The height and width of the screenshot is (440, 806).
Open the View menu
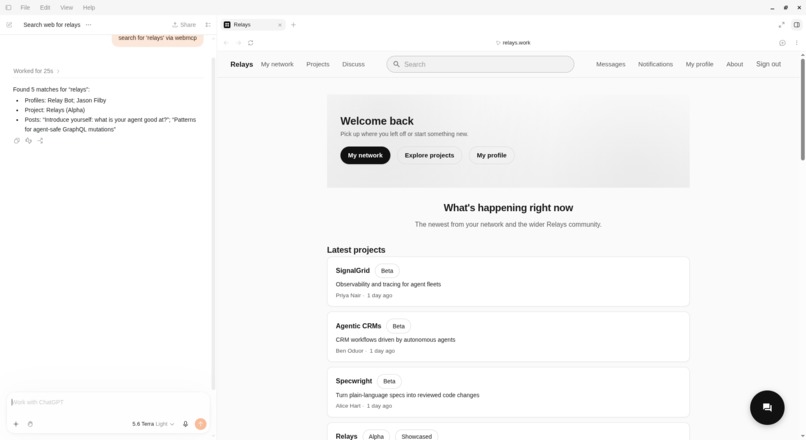[66, 8]
